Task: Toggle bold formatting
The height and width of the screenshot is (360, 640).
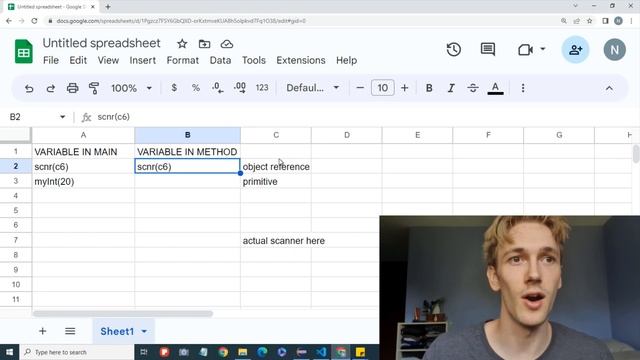Action: click(429, 88)
